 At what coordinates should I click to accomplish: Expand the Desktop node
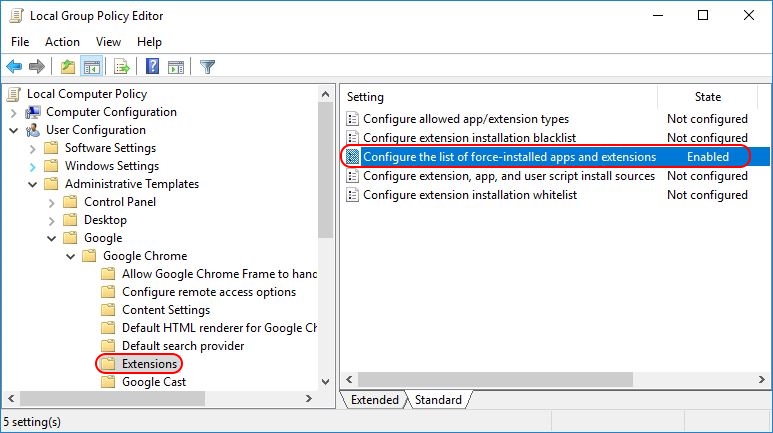(x=51, y=220)
